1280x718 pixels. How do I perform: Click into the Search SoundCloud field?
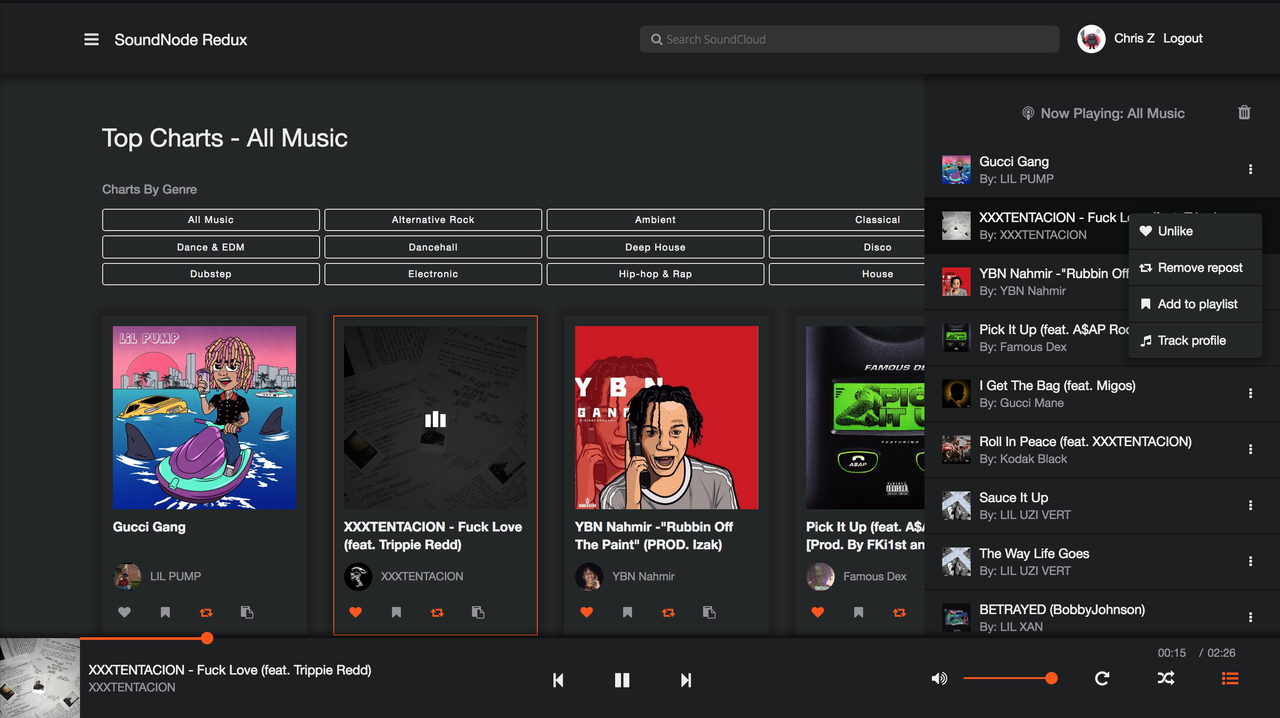[849, 39]
